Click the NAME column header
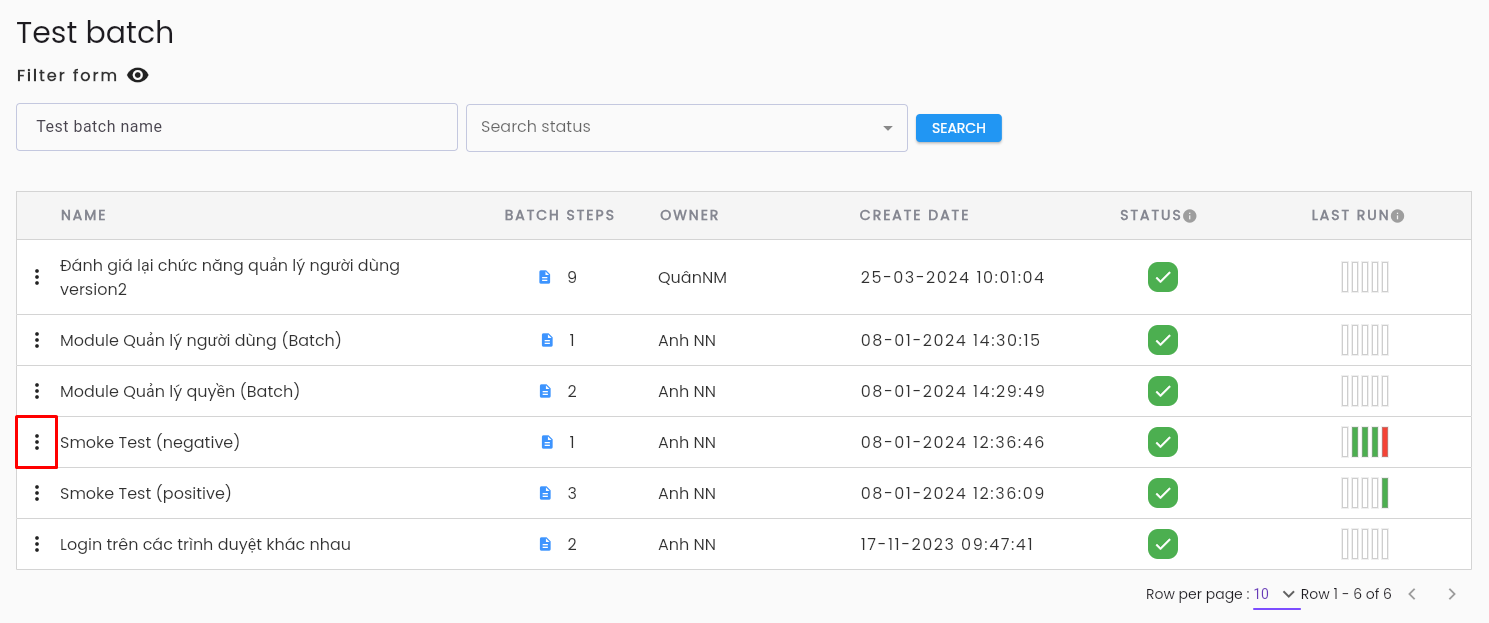 click(x=84, y=216)
